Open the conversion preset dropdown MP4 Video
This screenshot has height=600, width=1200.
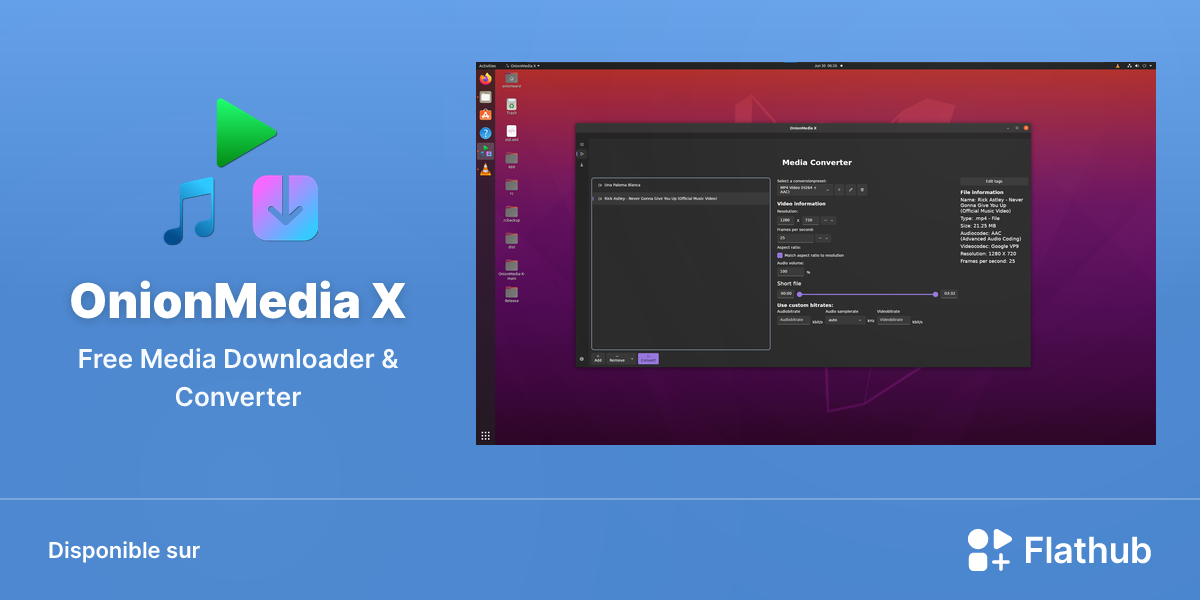pyautogui.click(x=805, y=190)
